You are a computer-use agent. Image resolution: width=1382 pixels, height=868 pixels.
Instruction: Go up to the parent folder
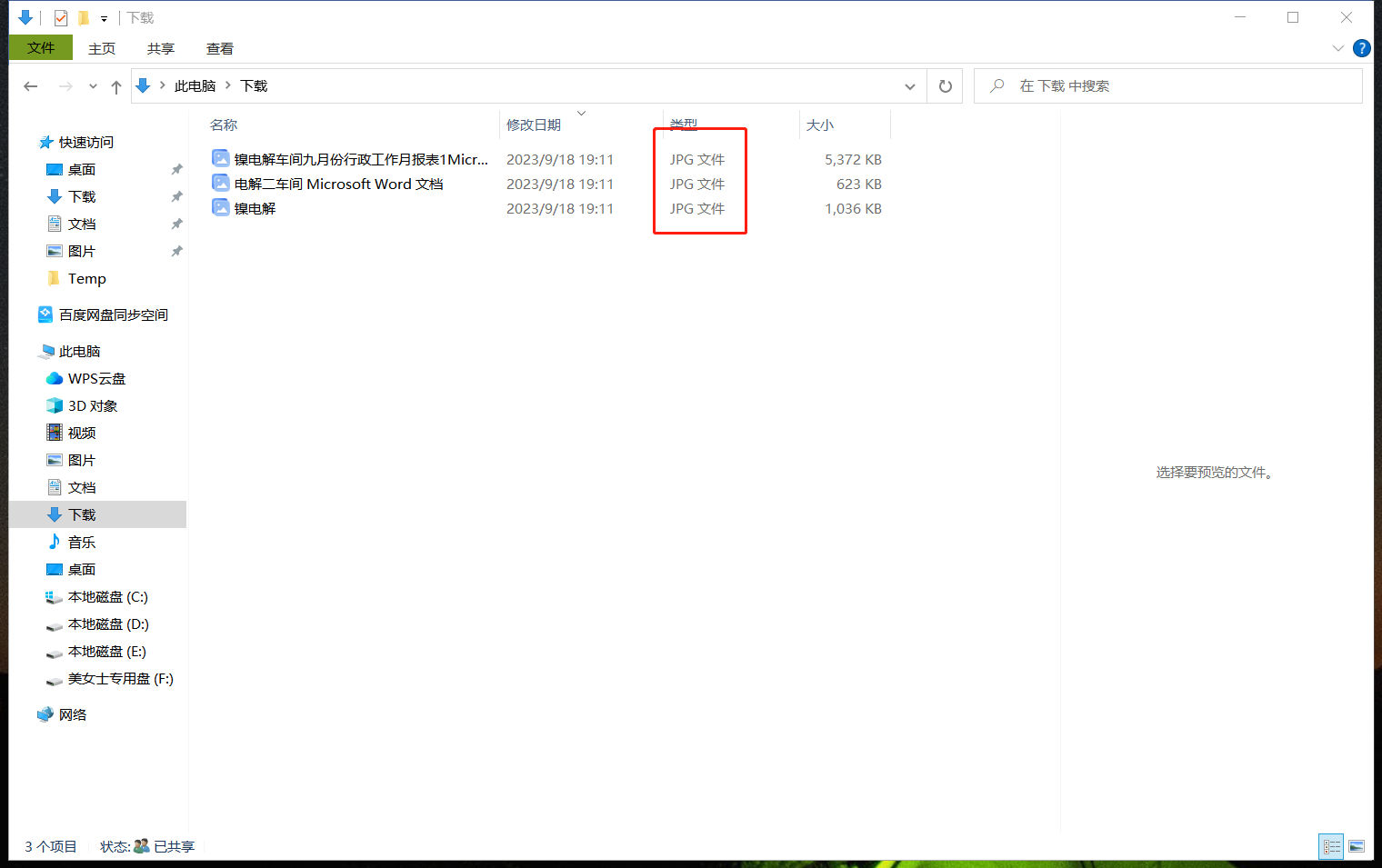pyautogui.click(x=116, y=85)
